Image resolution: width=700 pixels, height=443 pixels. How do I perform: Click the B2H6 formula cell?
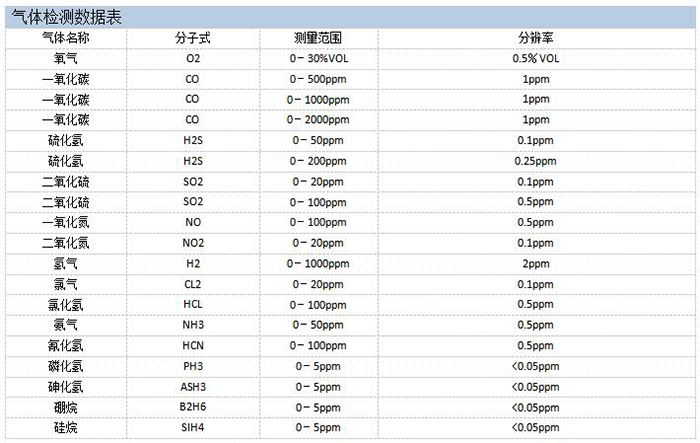pos(193,407)
